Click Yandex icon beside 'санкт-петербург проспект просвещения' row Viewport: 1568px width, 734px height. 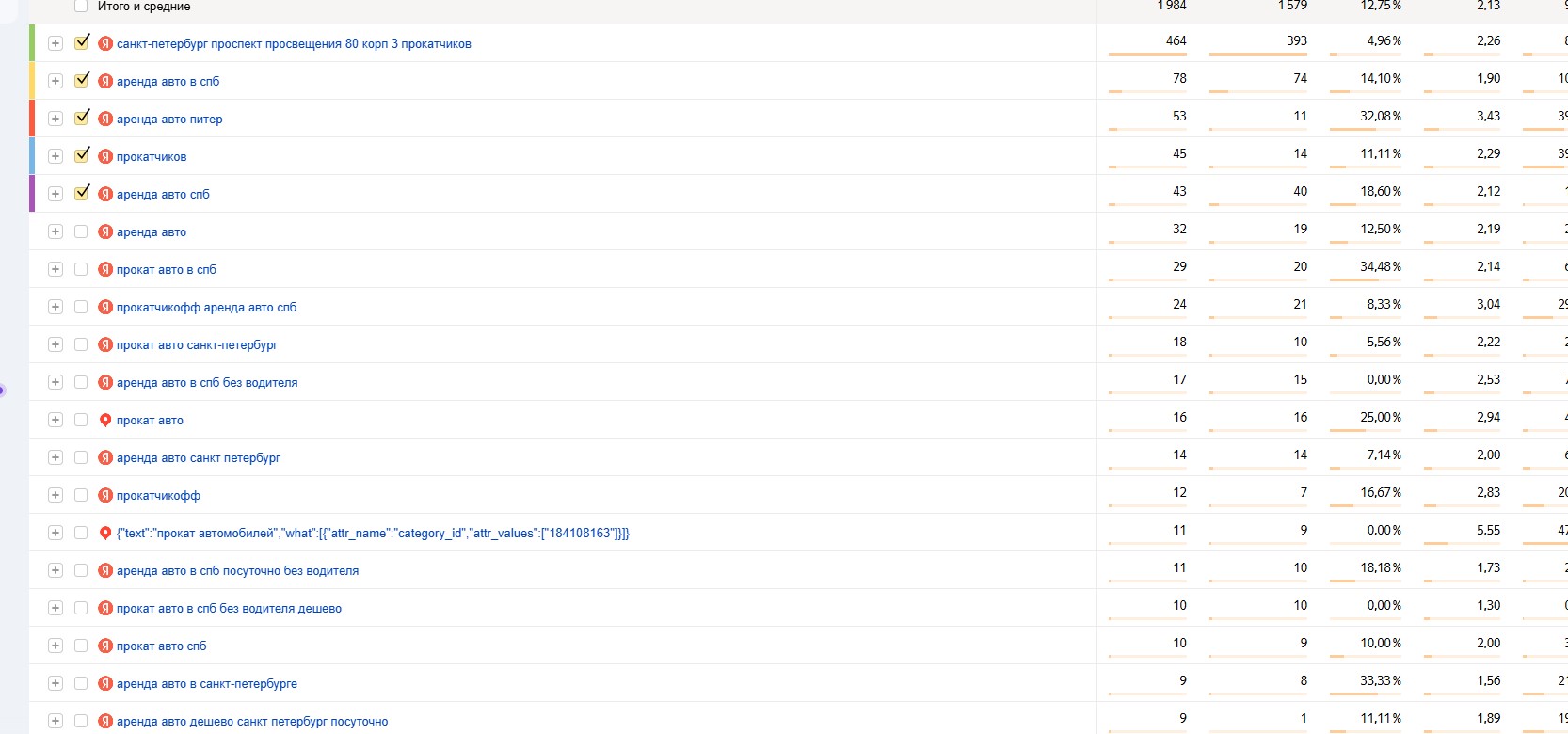click(x=105, y=43)
